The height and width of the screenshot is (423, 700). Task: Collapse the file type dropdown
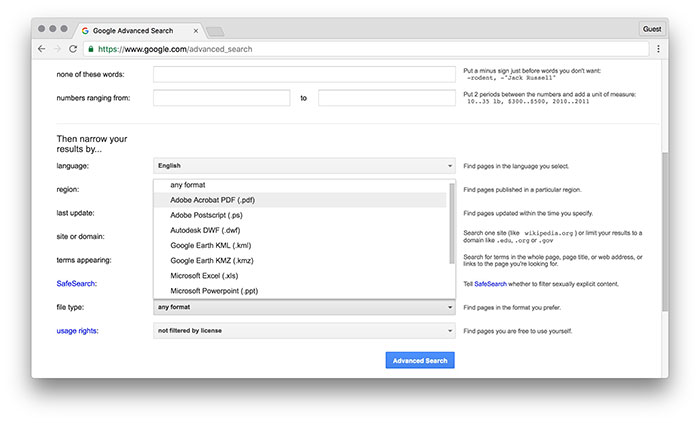click(304, 307)
